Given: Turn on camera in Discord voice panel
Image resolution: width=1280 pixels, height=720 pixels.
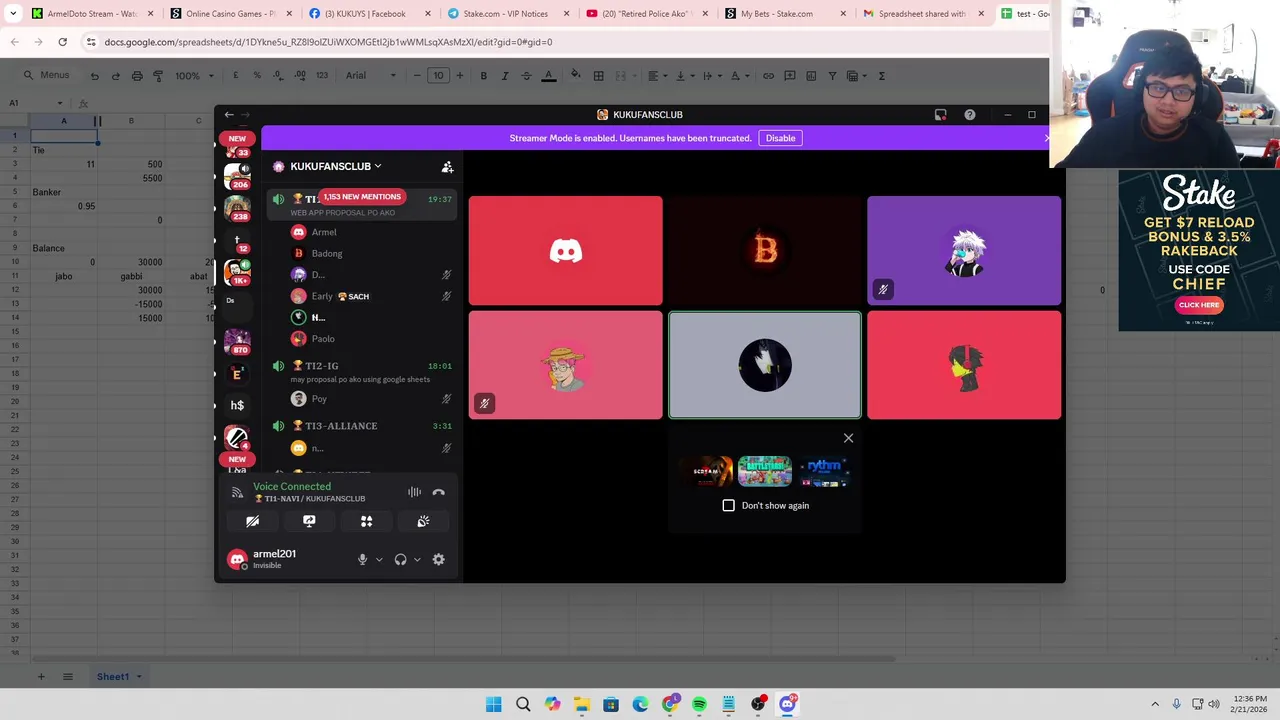Looking at the screenshot, I should [252, 521].
